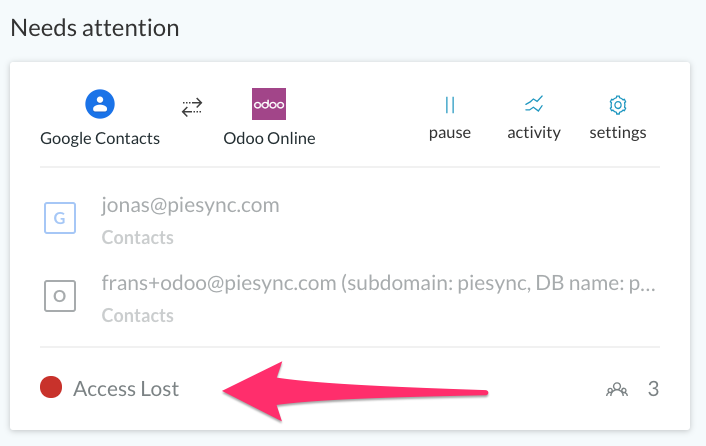The height and width of the screenshot is (446, 706).
Task: Click the pause label text
Action: (450, 133)
